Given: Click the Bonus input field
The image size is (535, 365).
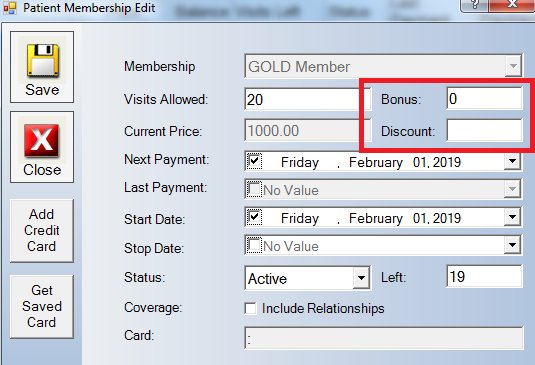Looking at the screenshot, I should 484,99.
